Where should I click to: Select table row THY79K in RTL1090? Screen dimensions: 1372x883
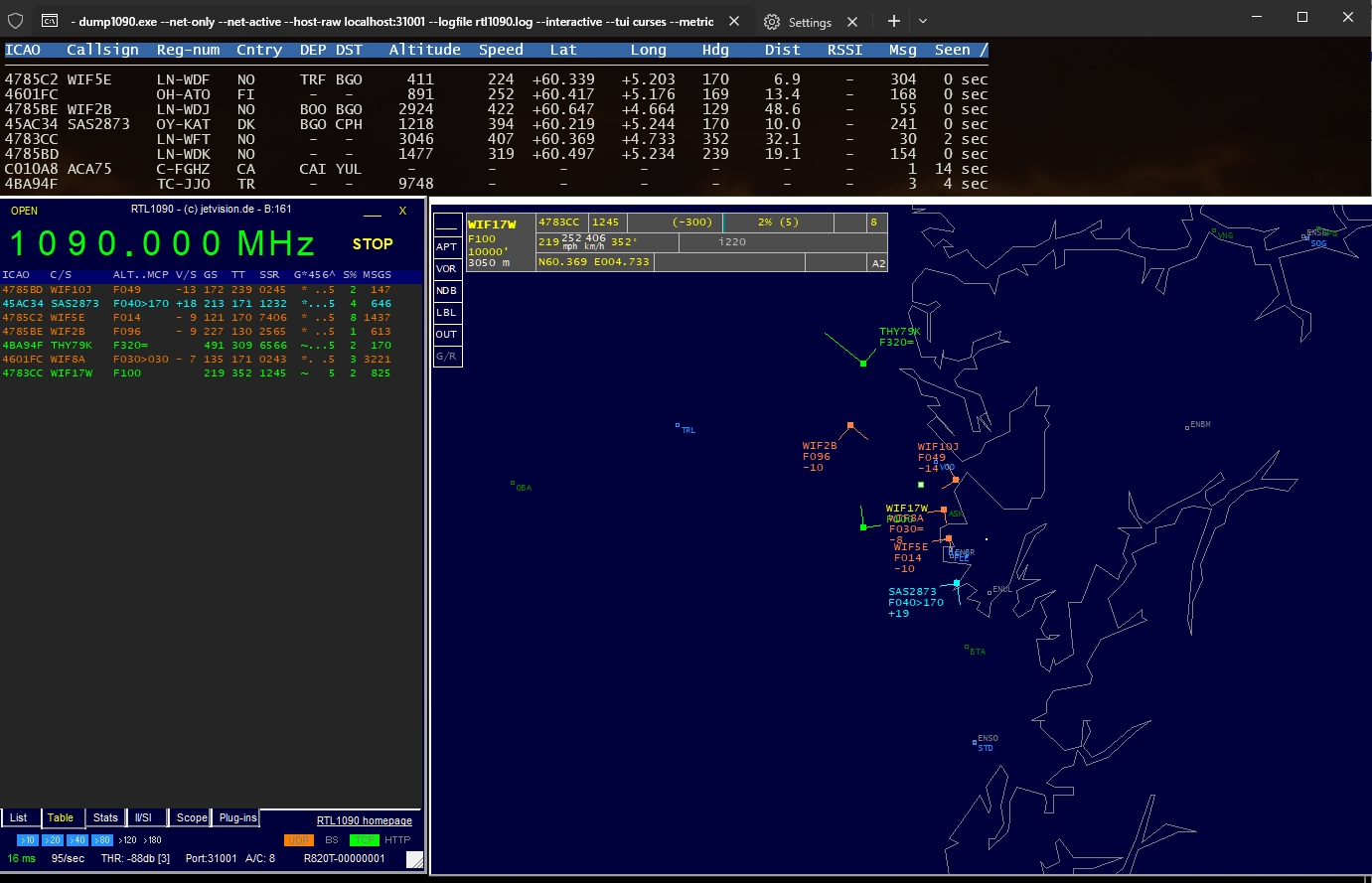pyautogui.click(x=211, y=346)
